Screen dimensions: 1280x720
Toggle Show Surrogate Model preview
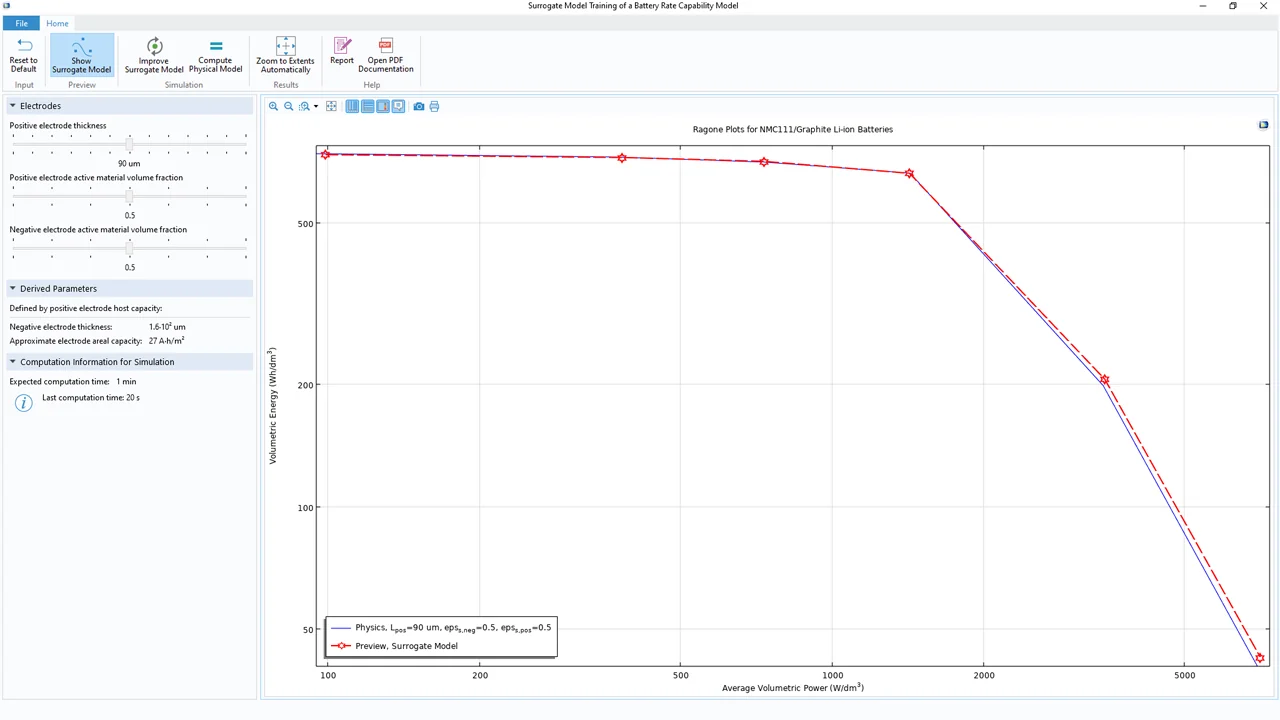(82, 55)
